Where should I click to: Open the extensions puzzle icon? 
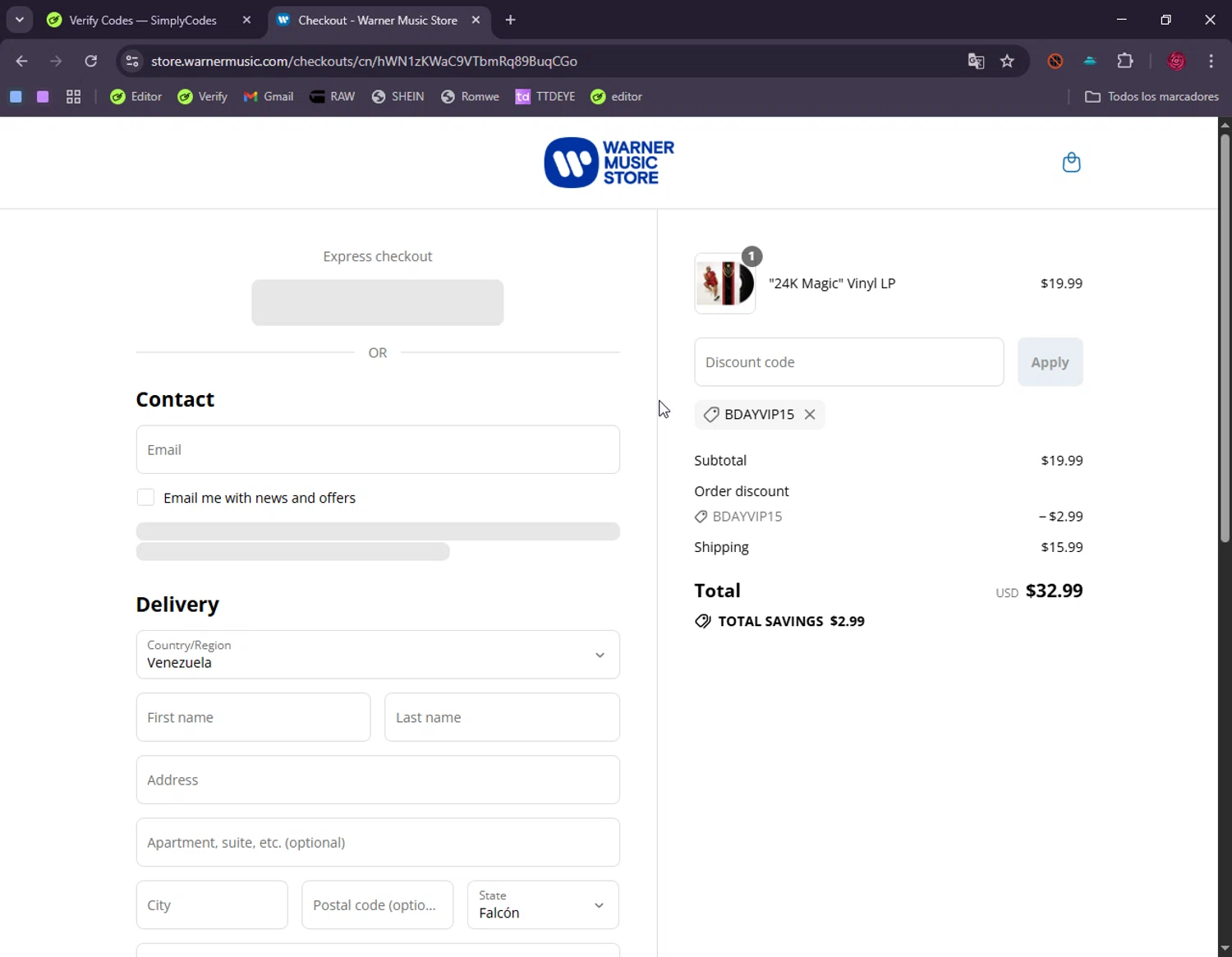(1125, 61)
